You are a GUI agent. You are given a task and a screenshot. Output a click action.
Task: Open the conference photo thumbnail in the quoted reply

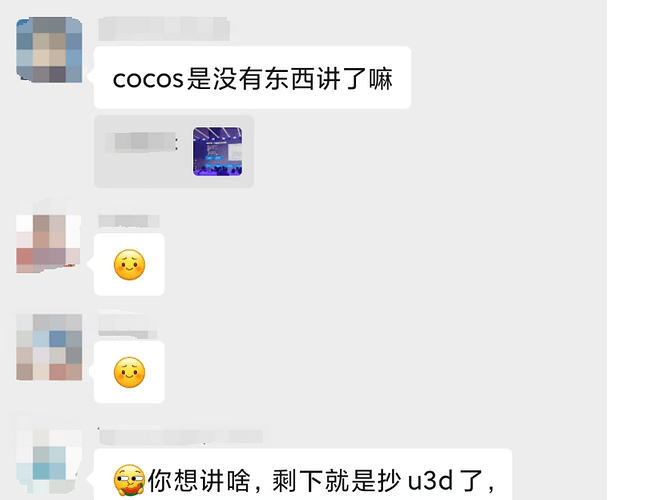[217, 151]
